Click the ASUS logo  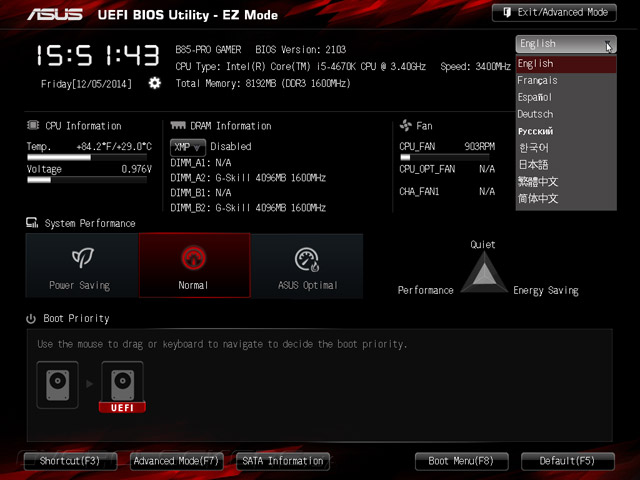pyautogui.click(x=55, y=15)
